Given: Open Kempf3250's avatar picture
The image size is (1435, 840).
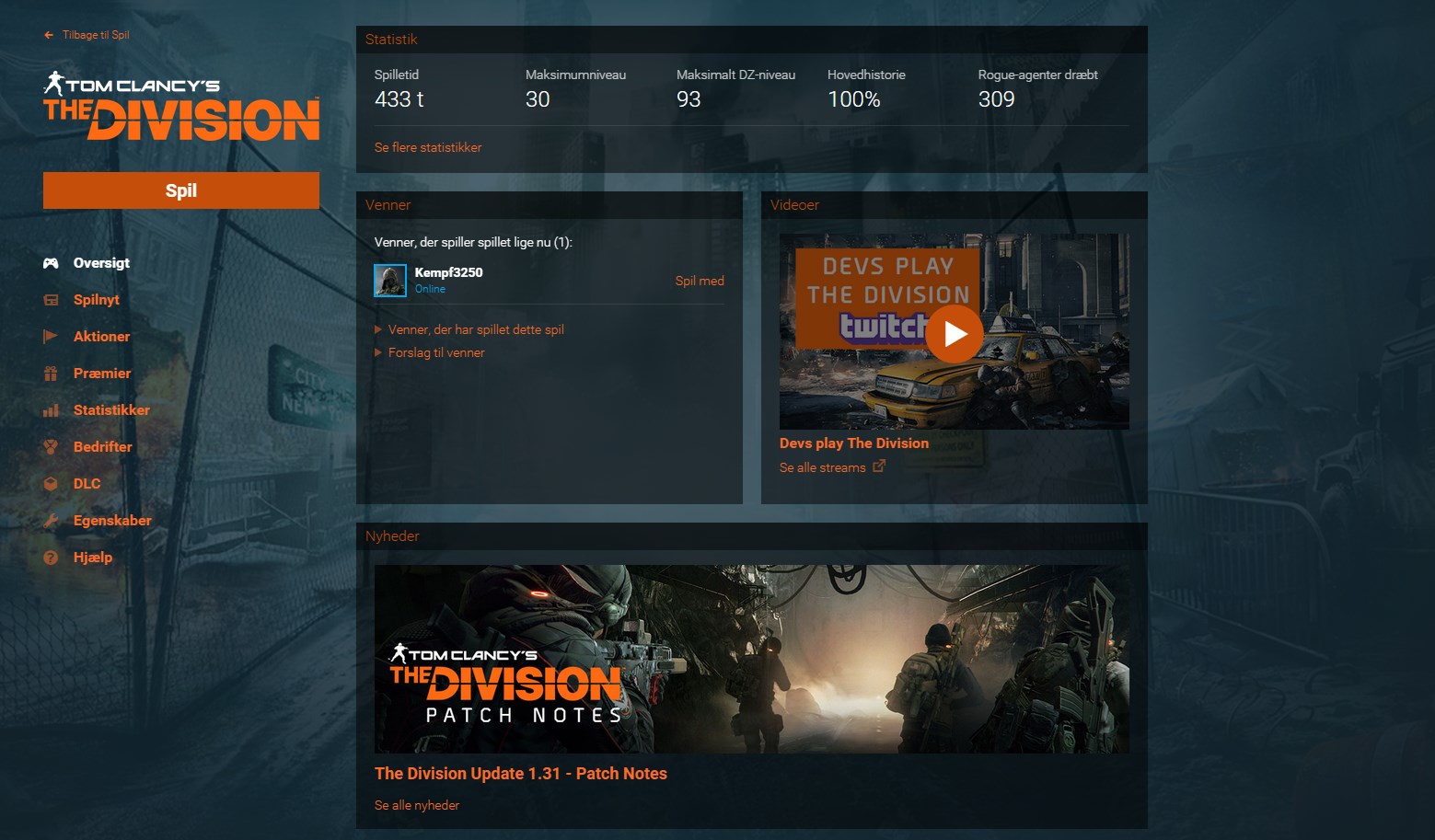Looking at the screenshot, I should pos(390,281).
